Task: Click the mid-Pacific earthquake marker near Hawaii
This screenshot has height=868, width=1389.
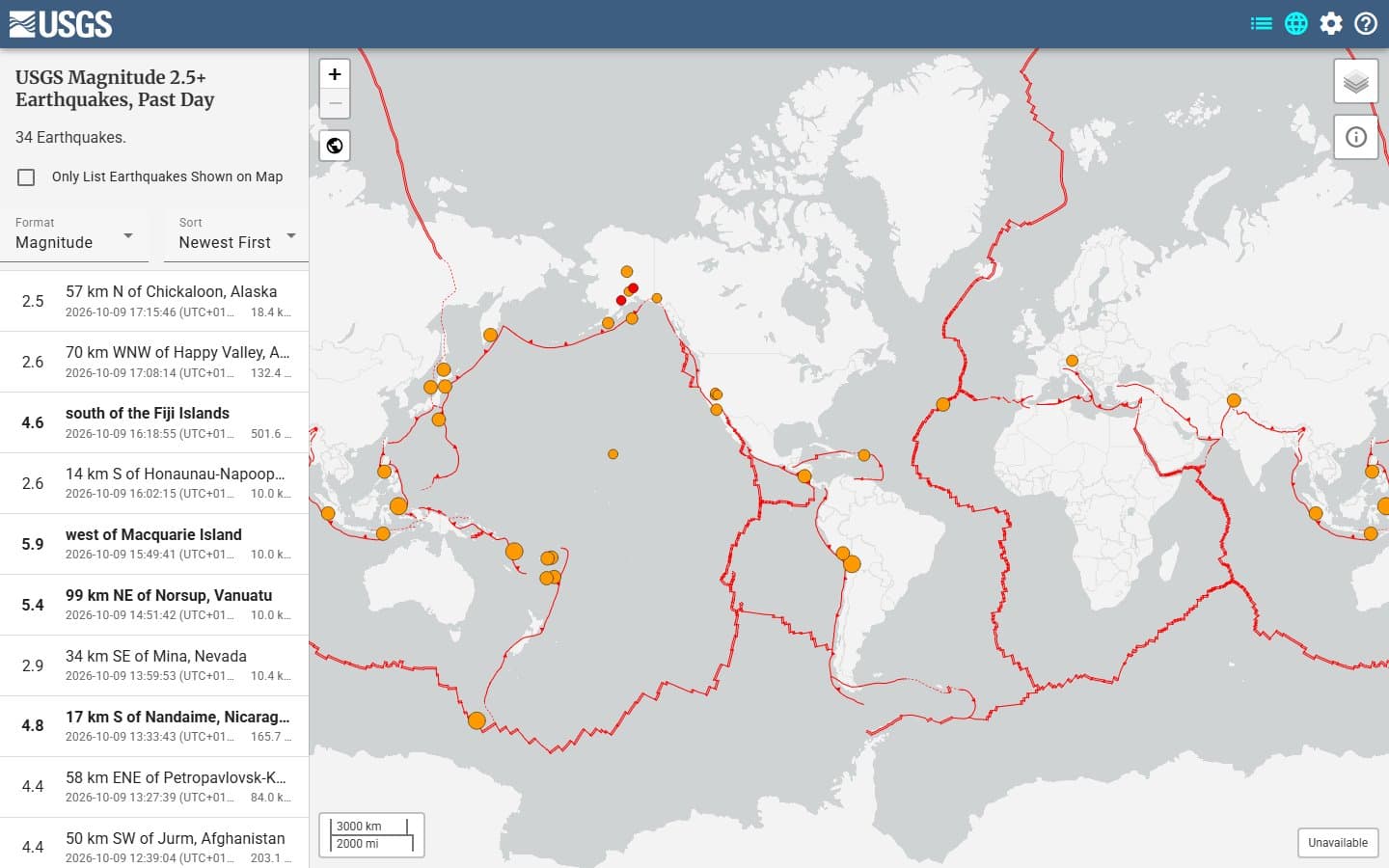Action: [x=613, y=454]
